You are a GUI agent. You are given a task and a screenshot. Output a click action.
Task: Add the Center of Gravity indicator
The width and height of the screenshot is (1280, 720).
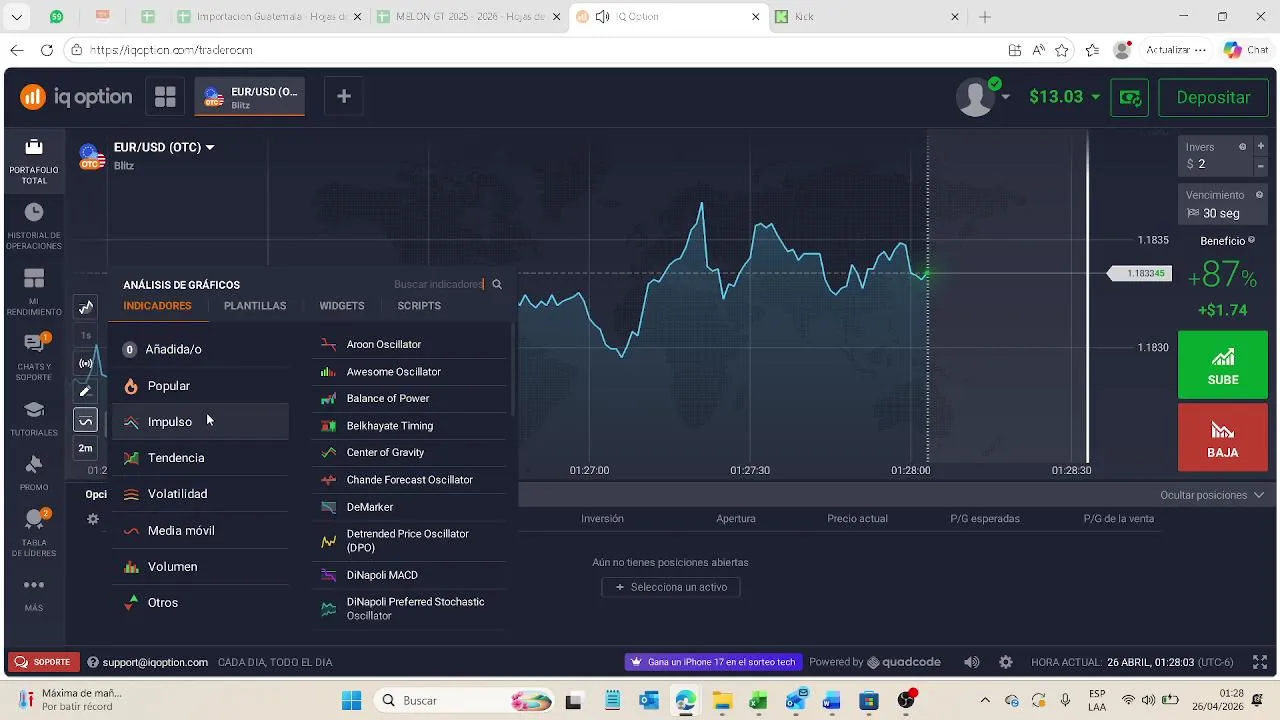[x=410, y=453]
